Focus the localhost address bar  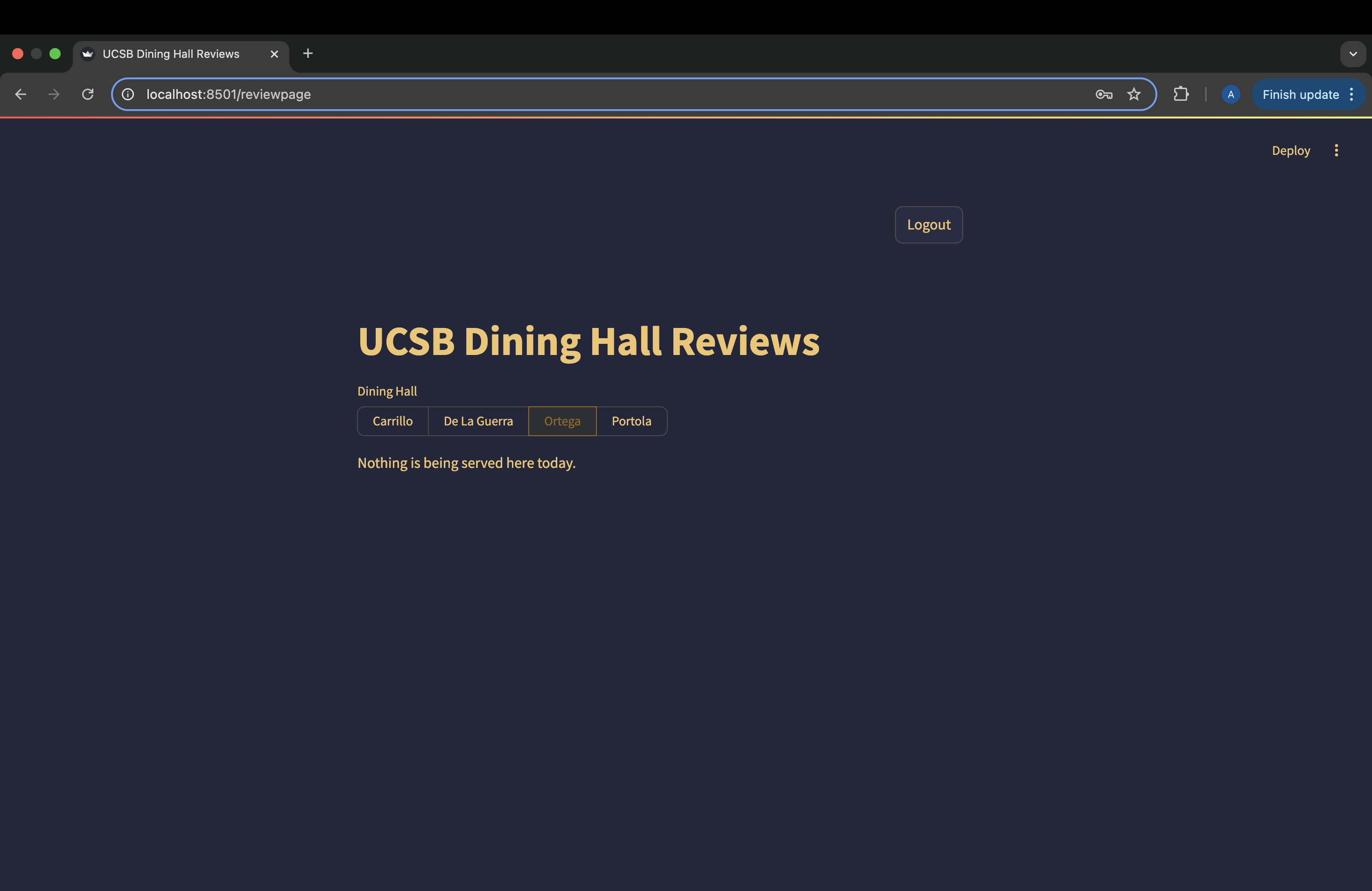576,94
